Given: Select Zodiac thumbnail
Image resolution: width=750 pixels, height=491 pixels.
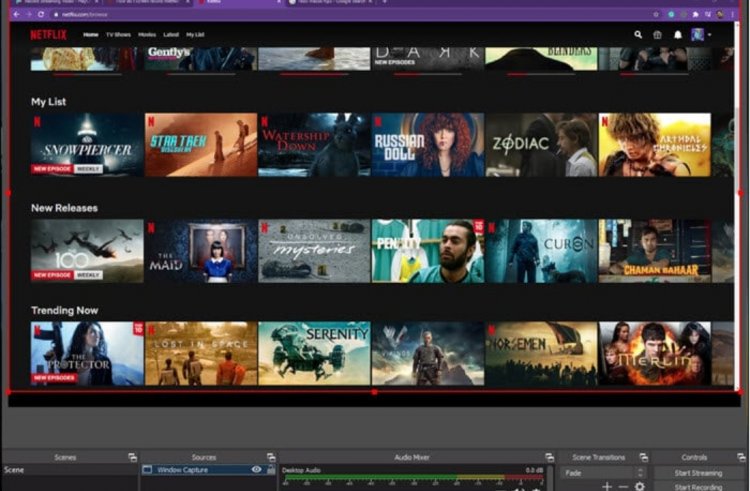Looking at the screenshot, I should point(541,144).
